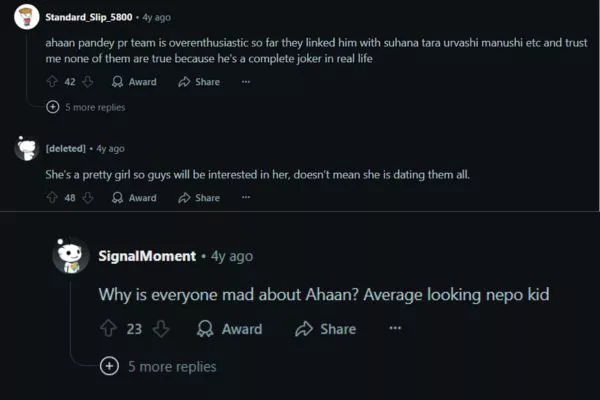
Task: Downvote the Standard_Slip_5800 comment
Action: click(x=87, y=82)
